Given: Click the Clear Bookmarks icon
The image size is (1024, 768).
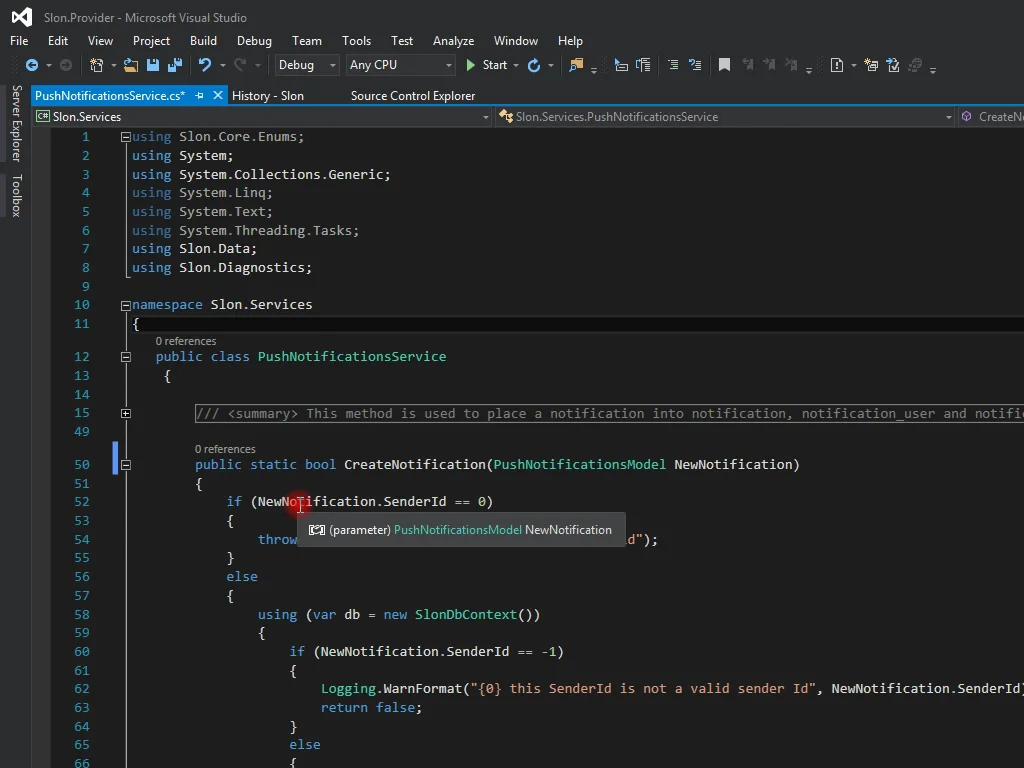Looking at the screenshot, I should [x=792, y=65].
